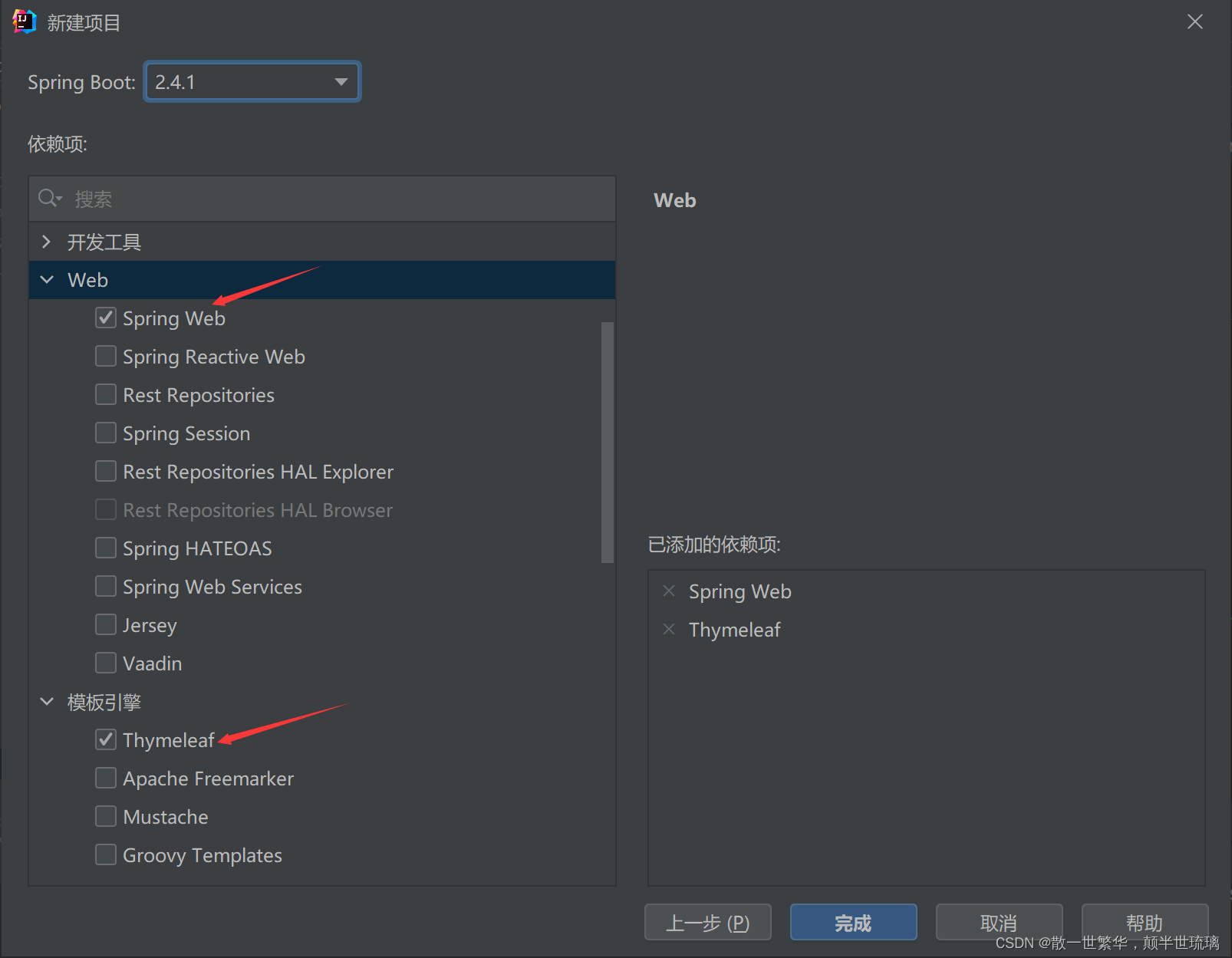Select Spring Web text in added dependencies list
Screen dimensions: 1232x958
(x=740, y=591)
